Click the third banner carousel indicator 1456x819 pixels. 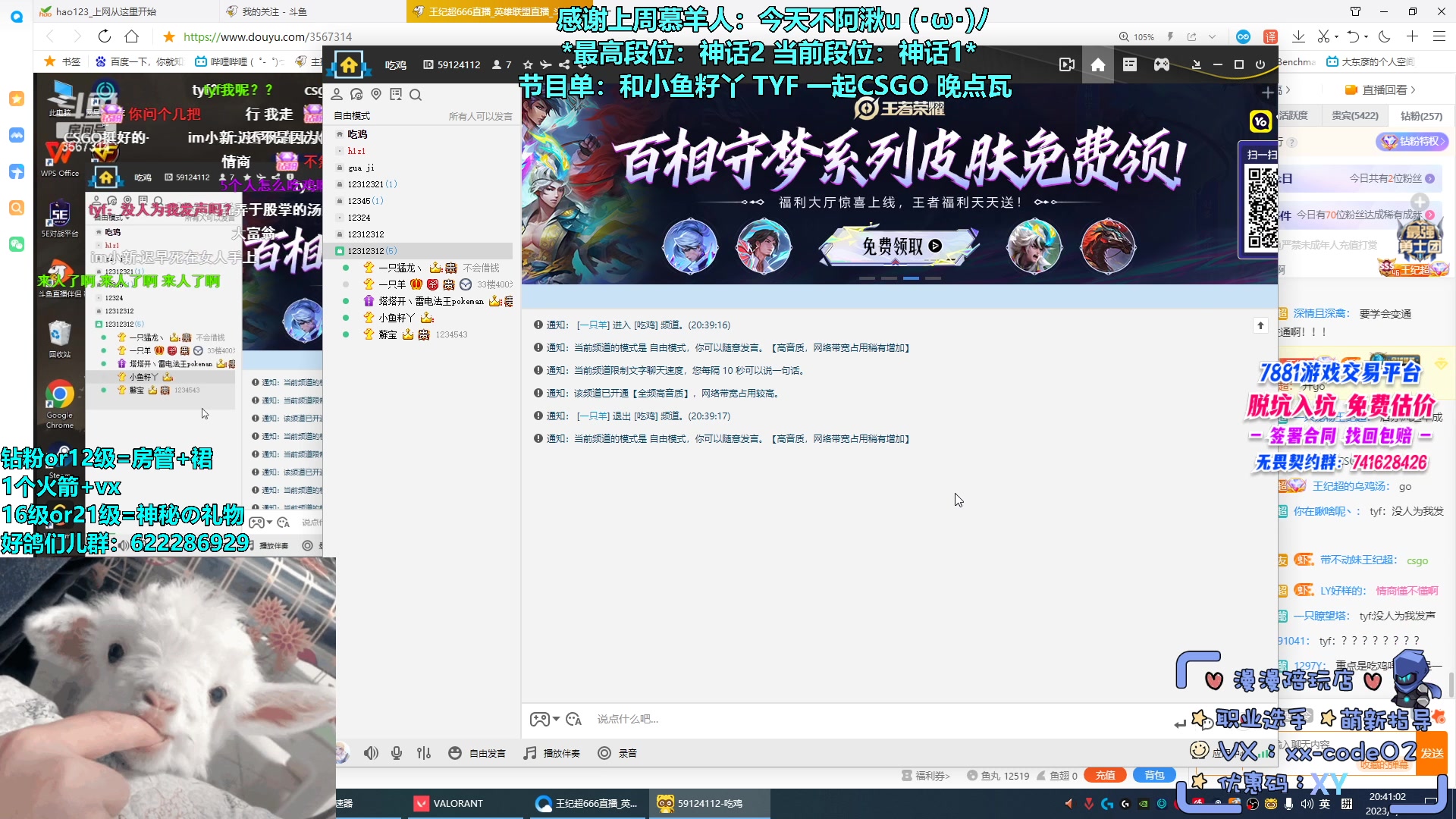coord(911,278)
